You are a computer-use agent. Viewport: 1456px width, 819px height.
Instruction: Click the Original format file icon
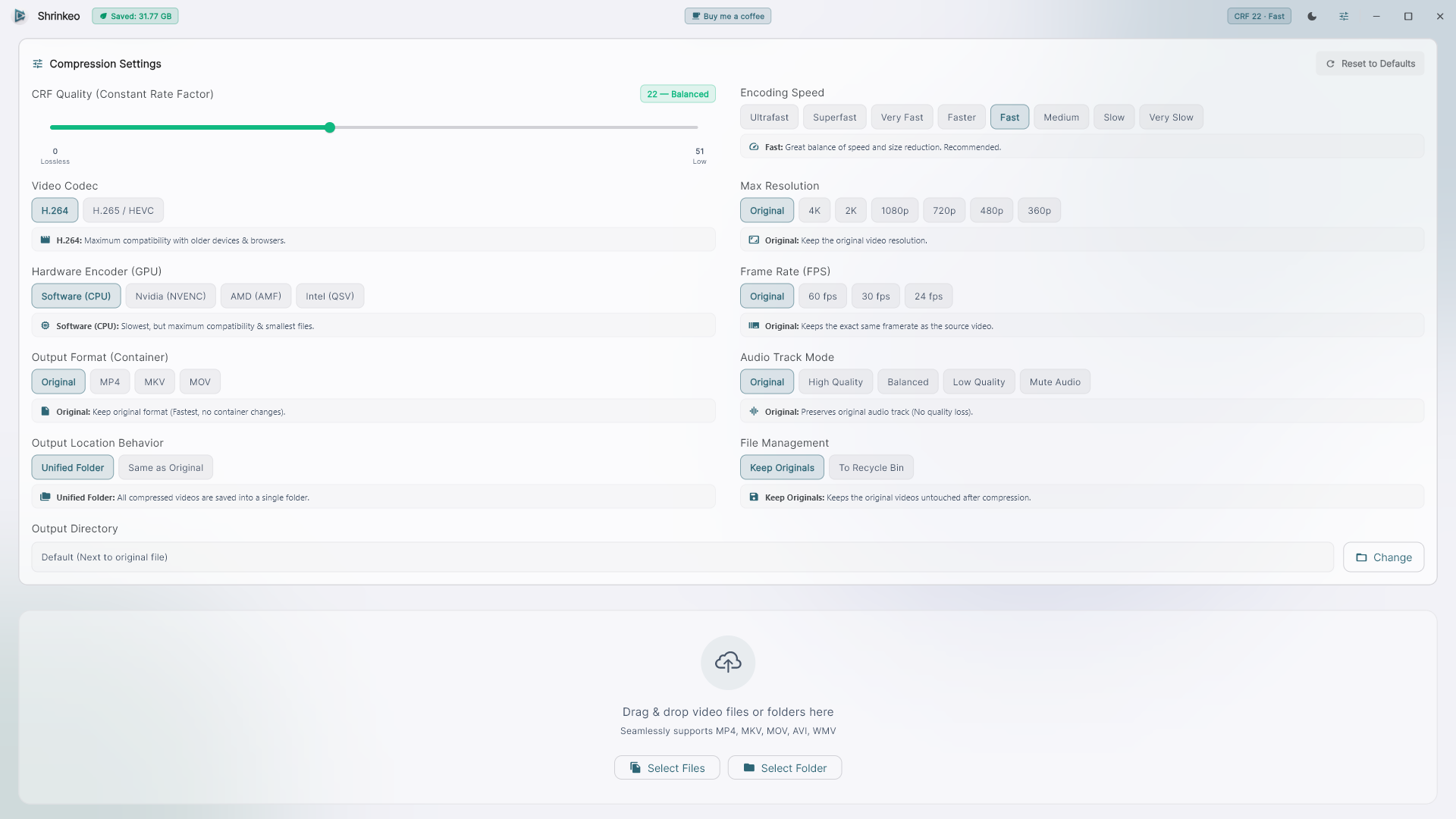click(x=45, y=412)
